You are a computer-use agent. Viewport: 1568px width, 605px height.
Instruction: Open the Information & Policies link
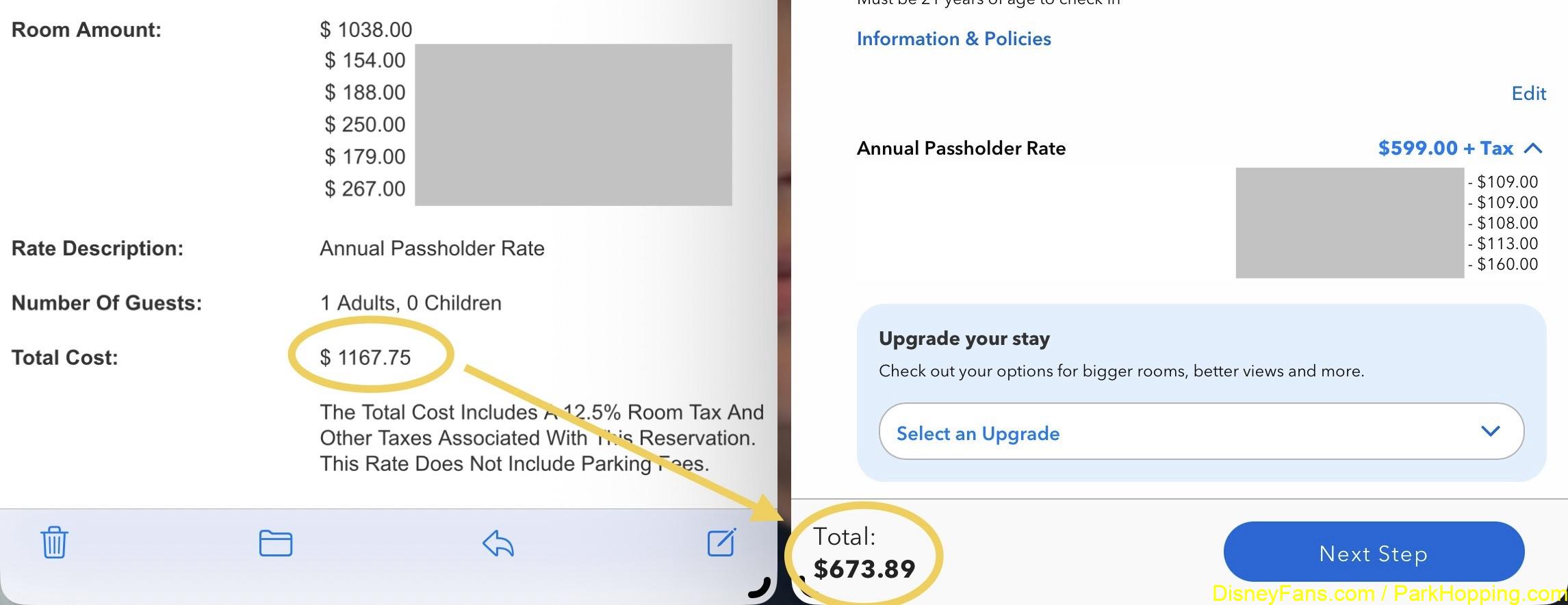tap(953, 39)
